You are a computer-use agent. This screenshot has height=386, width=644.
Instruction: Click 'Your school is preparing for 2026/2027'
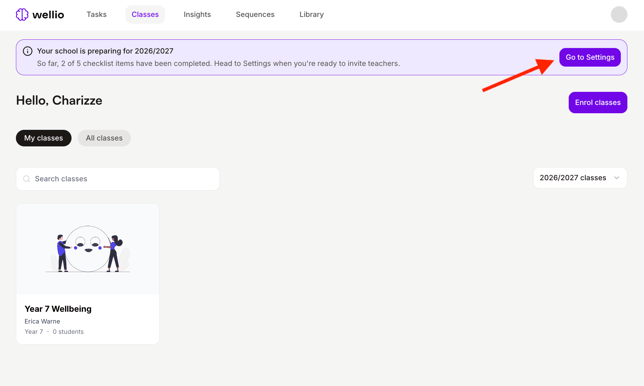[x=105, y=51]
